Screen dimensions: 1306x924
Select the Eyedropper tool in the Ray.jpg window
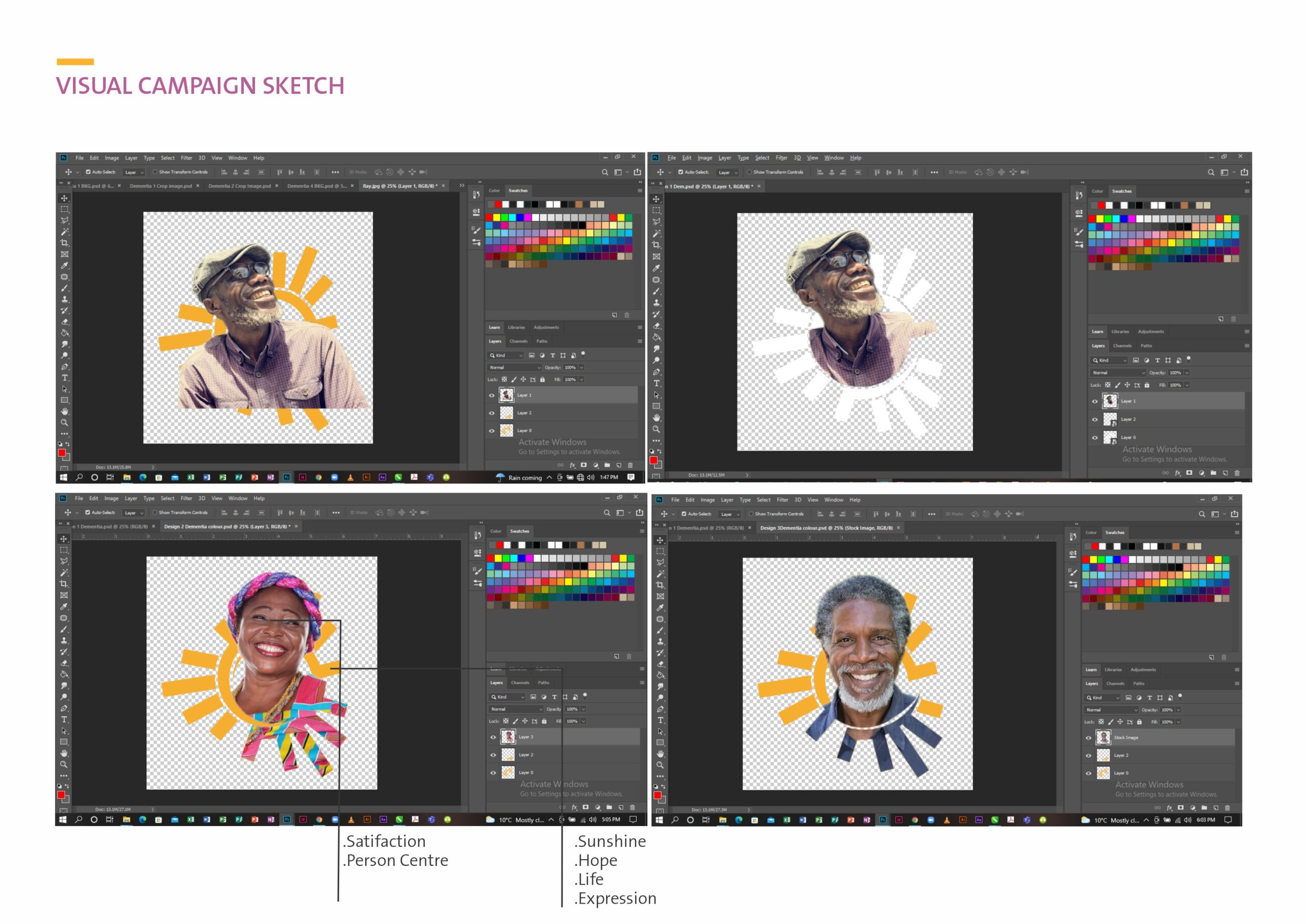coord(64,266)
